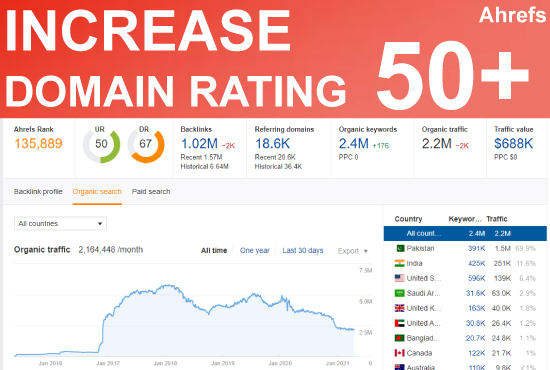The image size is (550, 370).
Task: Select the One year range
Action: [x=255, y=250]
